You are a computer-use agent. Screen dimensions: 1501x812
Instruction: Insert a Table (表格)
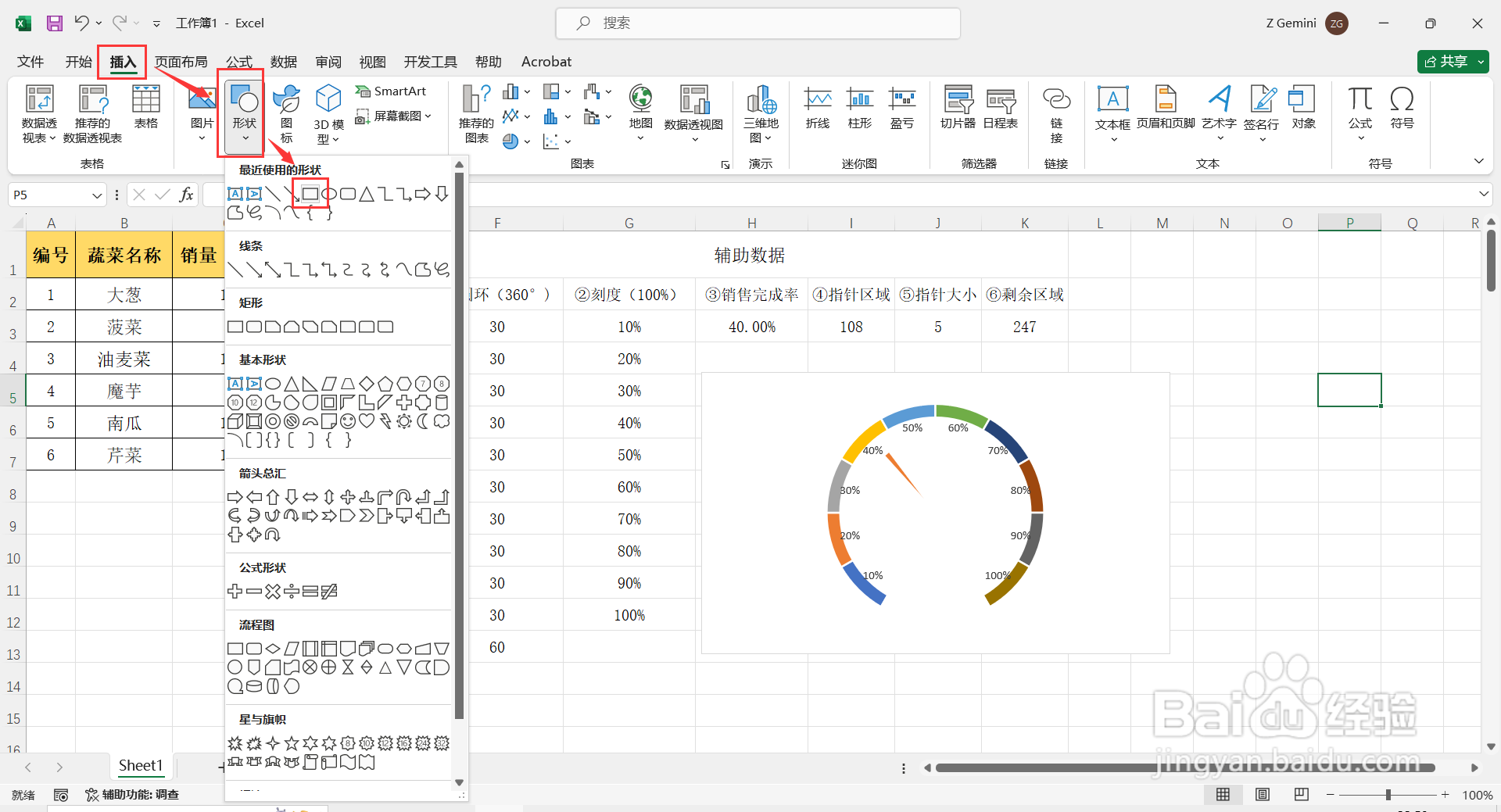pos(146,108)
